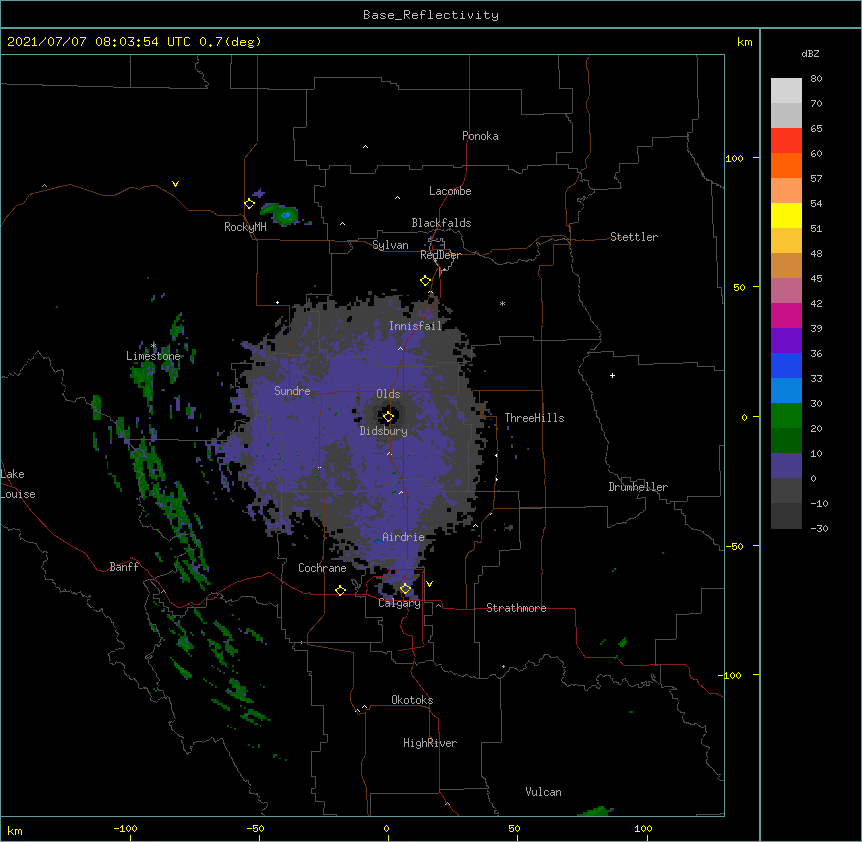Pick the red 60-65 dBZ legend swatch

click(786, 141)
